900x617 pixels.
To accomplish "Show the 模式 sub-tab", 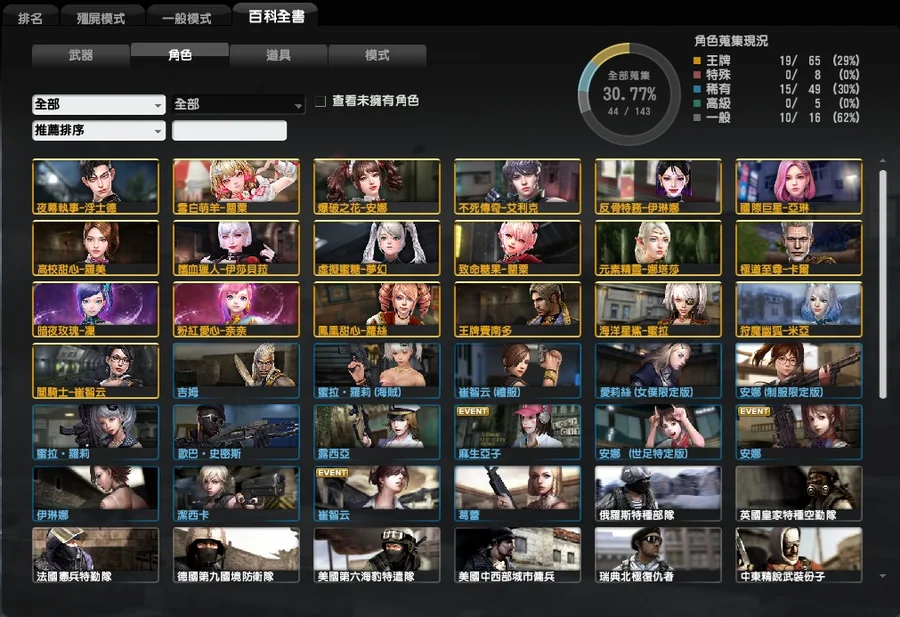I will [x=377, y=55].
